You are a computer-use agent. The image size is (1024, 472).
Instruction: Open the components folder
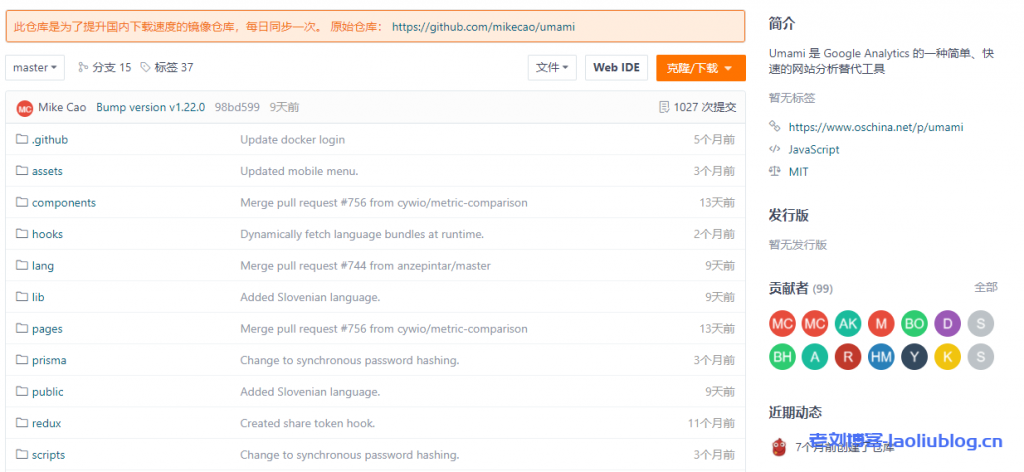tap(64, 203)
